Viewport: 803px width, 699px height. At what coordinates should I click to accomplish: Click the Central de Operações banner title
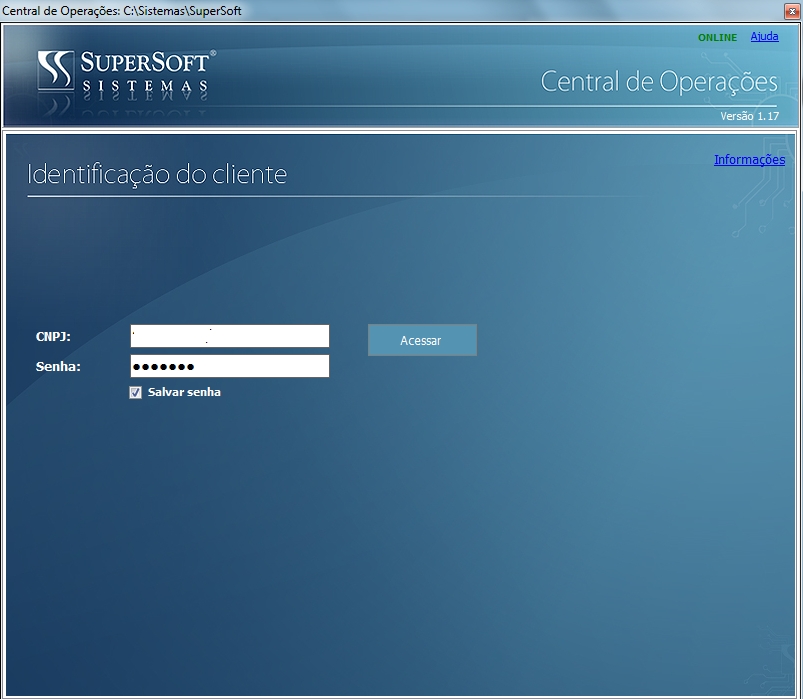[659, 82]
